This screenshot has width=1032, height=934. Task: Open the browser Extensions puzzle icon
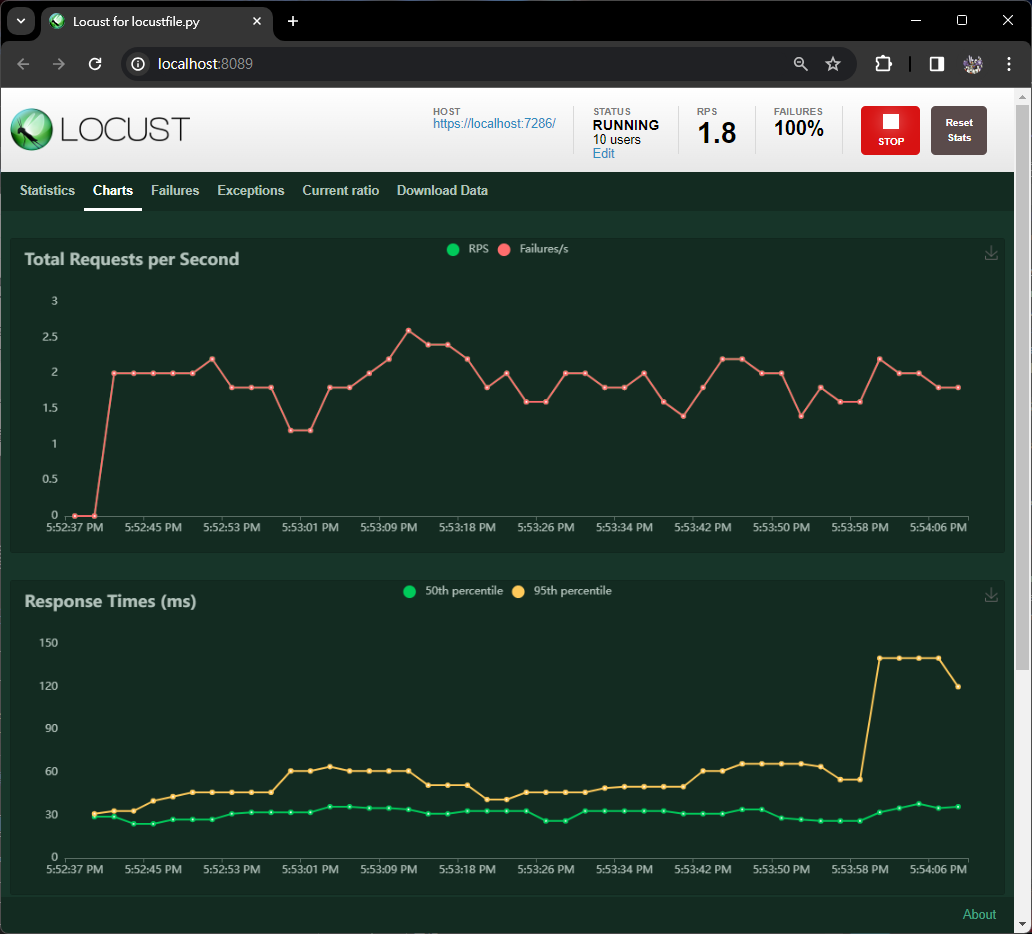click(x=883, y=64)
